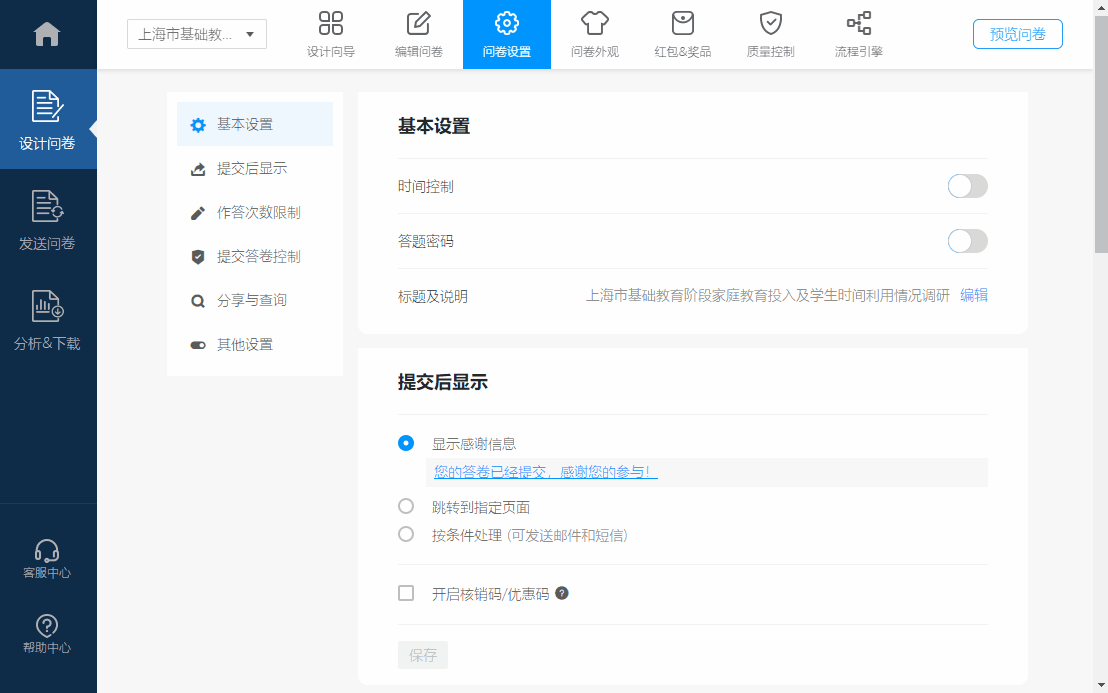This screenshot has height=693, width=1108.
Task: Enable the 时间控制 toggle switch
Action: point(967,186)
